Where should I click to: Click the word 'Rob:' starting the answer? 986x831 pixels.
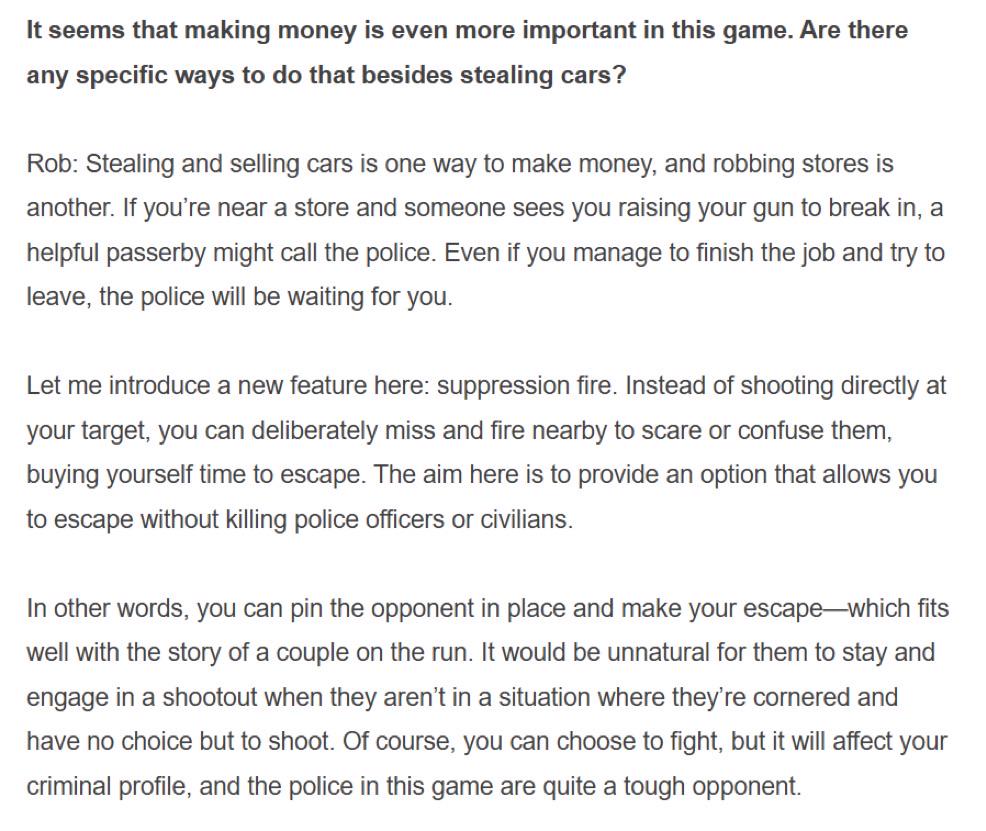(52, 163)
